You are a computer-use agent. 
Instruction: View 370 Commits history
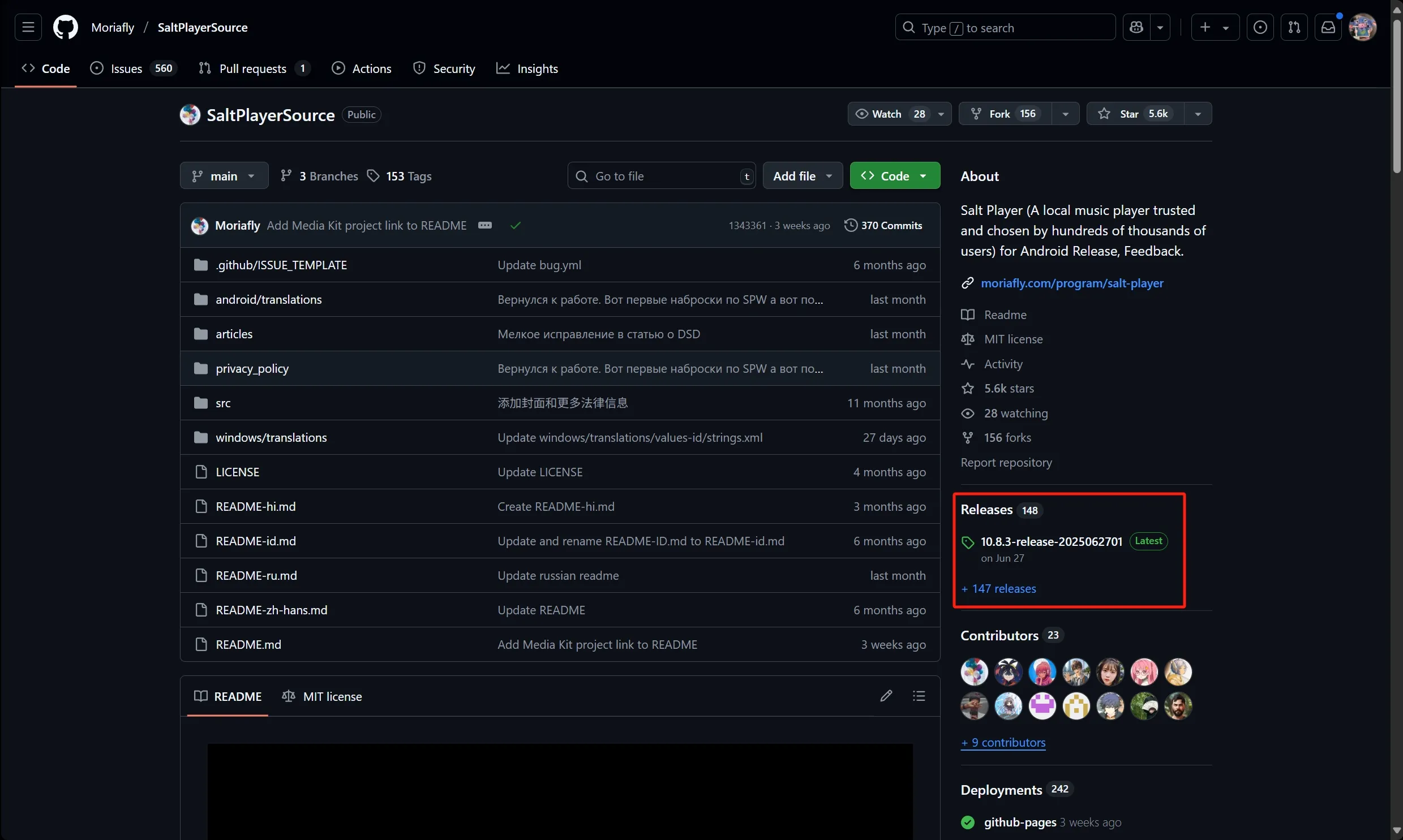point(883,225)
